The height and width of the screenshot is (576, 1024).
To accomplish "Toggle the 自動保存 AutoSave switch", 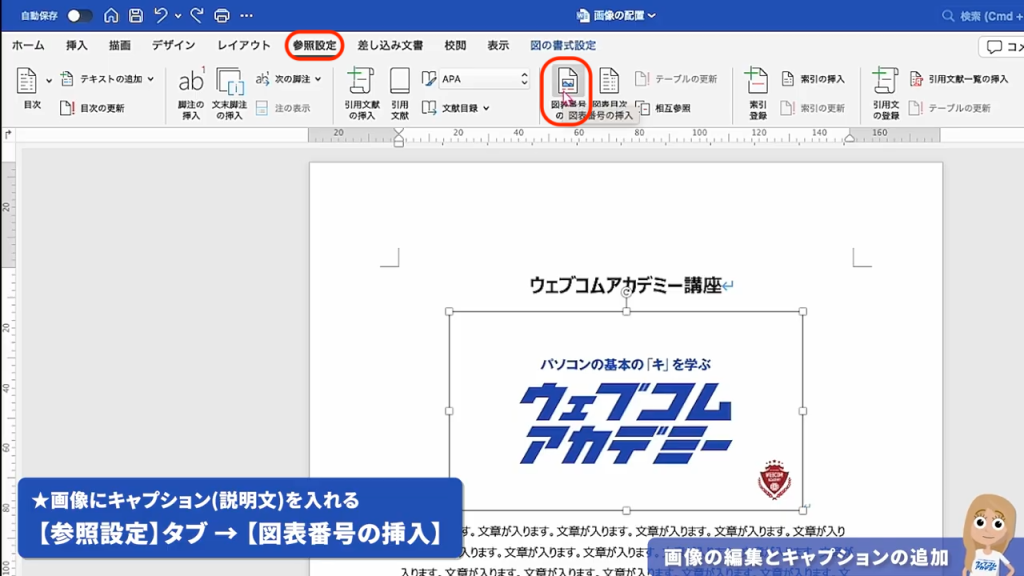I will click(80, 14).
